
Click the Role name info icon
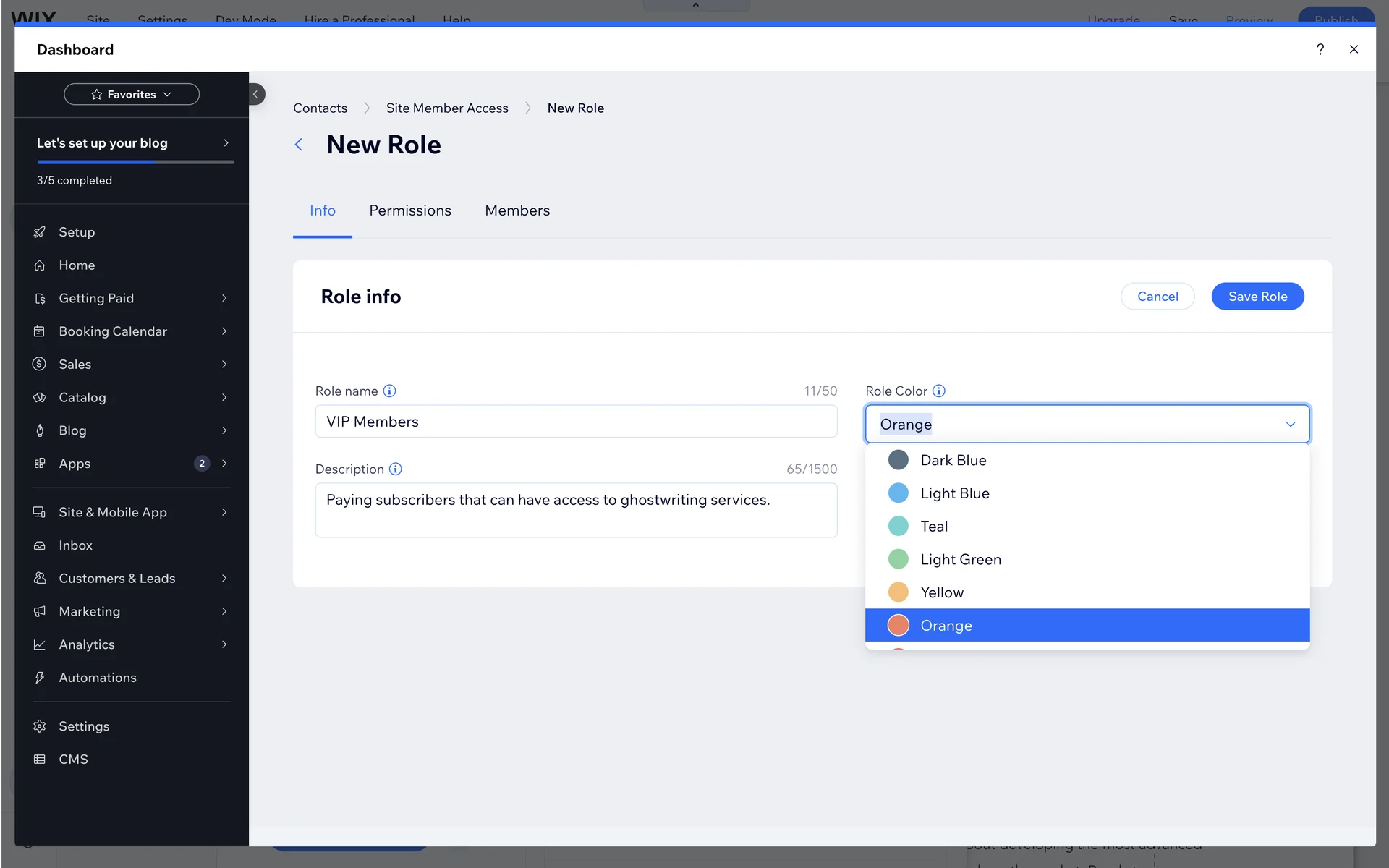tap(389, 391)
